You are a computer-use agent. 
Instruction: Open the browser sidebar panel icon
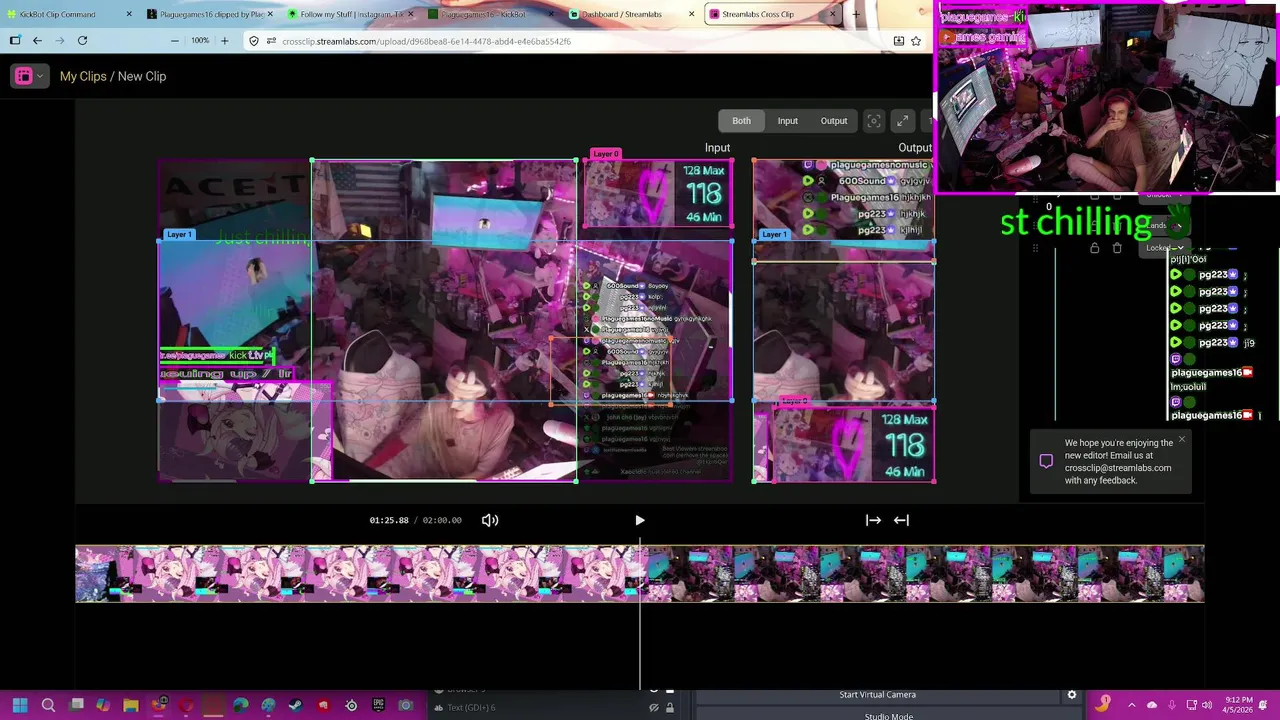coord(15,41)
